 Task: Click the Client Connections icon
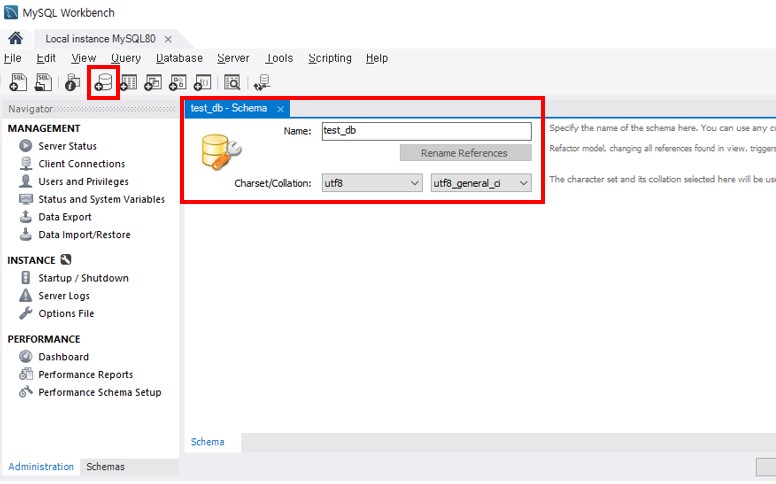26,163
